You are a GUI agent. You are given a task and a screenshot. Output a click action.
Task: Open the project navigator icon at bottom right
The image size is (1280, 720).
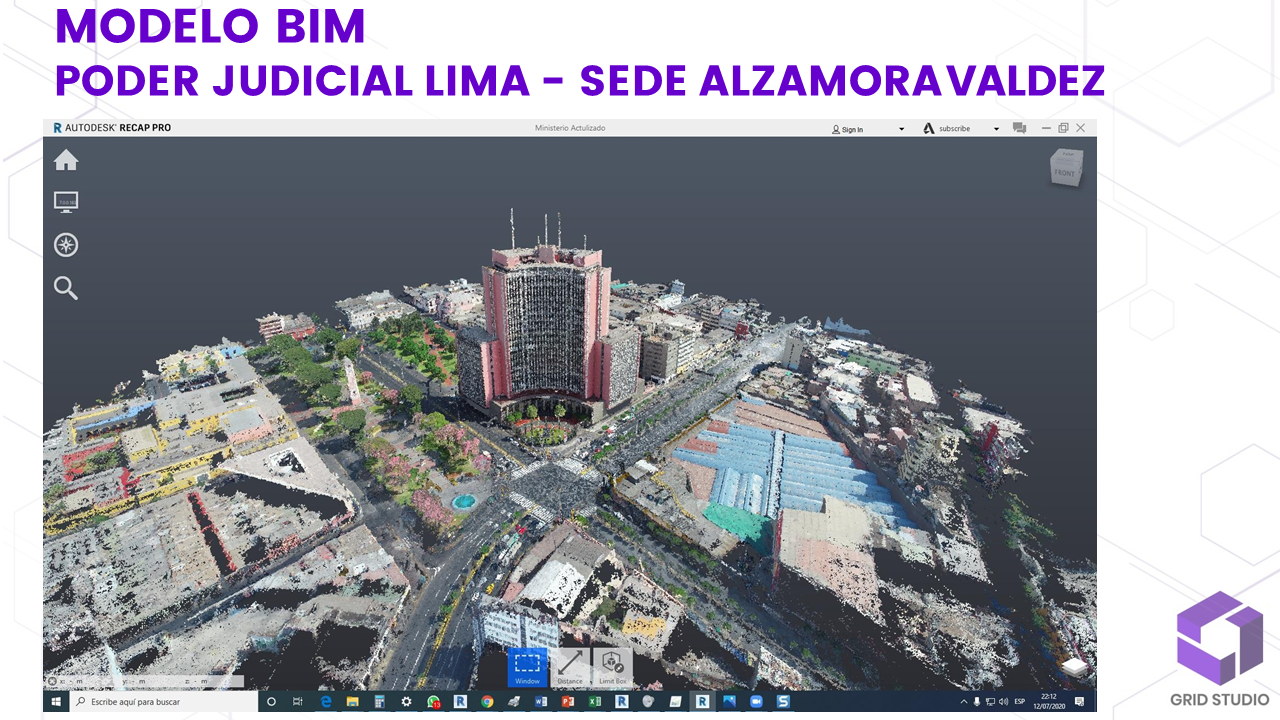(1075, 666)
